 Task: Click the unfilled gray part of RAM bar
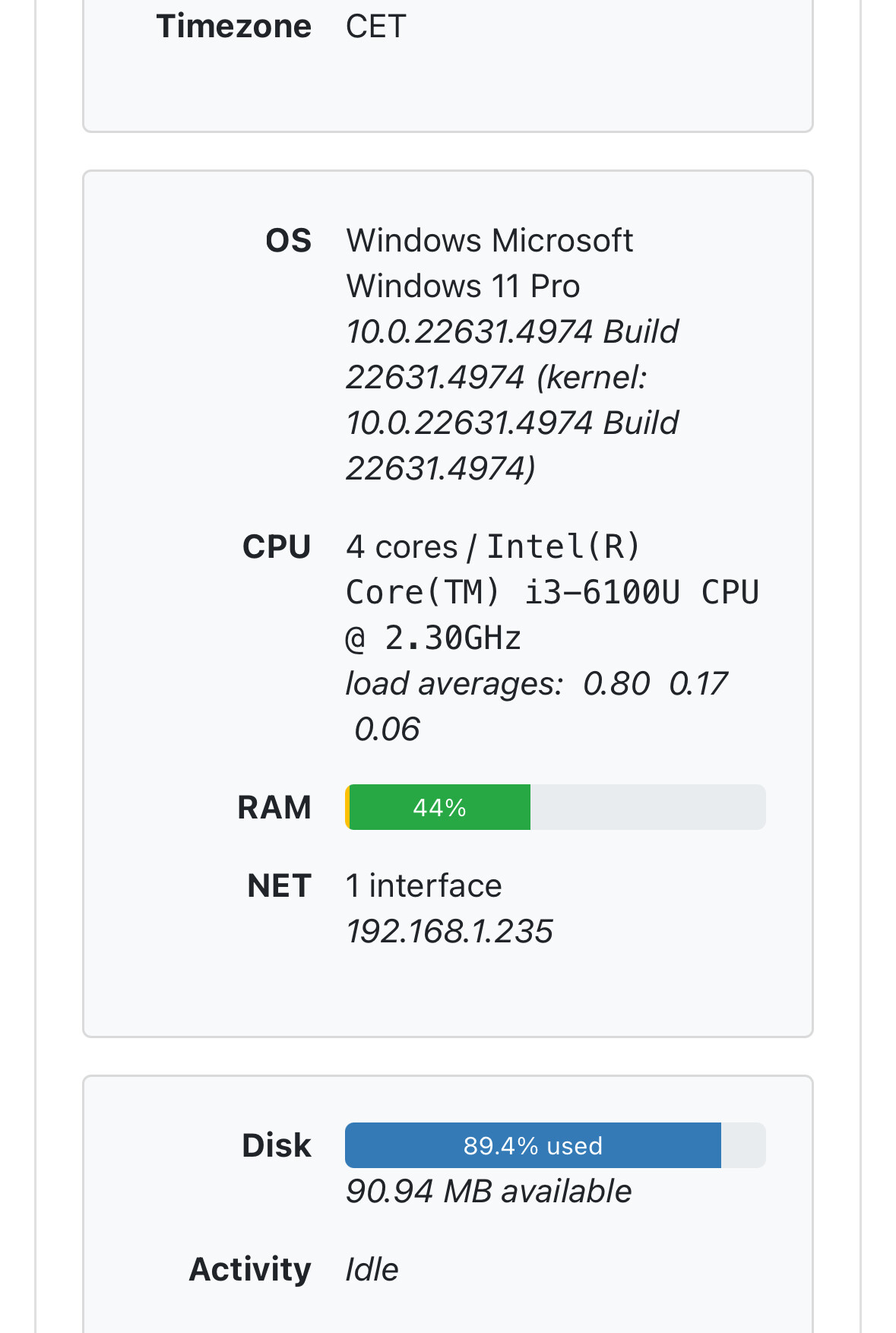click(x=647, y=807)
